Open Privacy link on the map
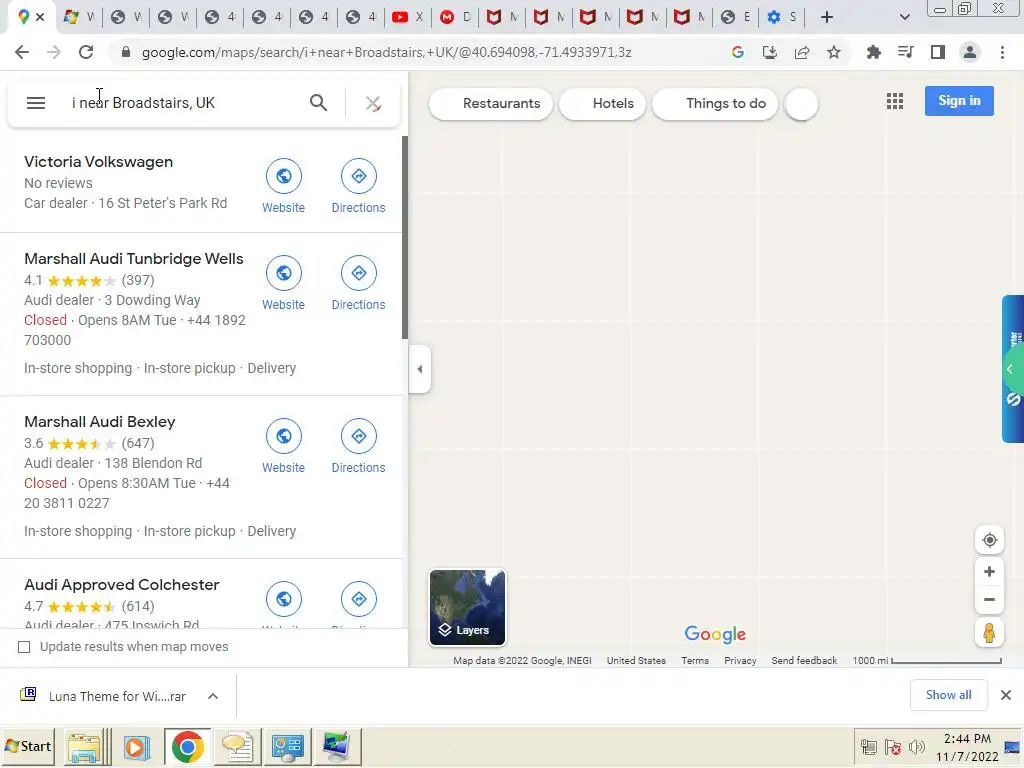The width and height of the screenshot is (1024, 768). [740, 661]
